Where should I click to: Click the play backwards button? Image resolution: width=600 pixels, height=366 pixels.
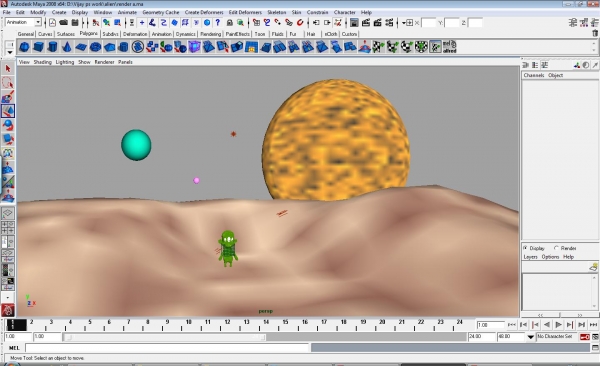(547, 325)
